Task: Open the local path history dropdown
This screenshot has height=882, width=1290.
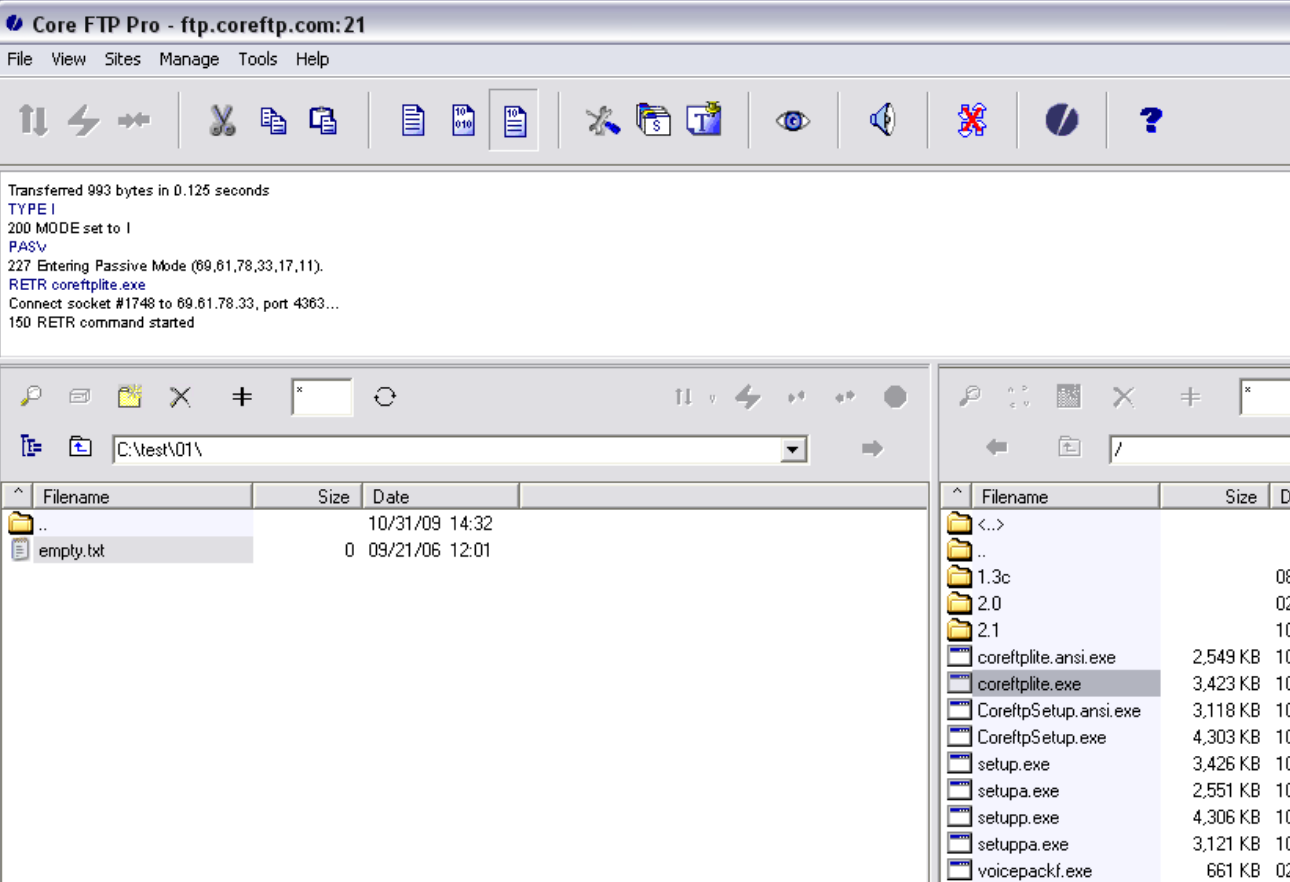Action: point(792,448)
